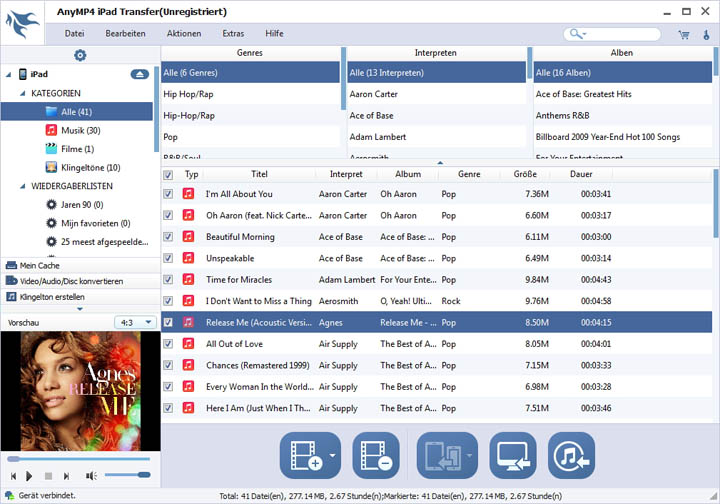720x504 pixels.
Task: Collapse the WIEDERGABERLISTEN section
Action: click(22, 186)
